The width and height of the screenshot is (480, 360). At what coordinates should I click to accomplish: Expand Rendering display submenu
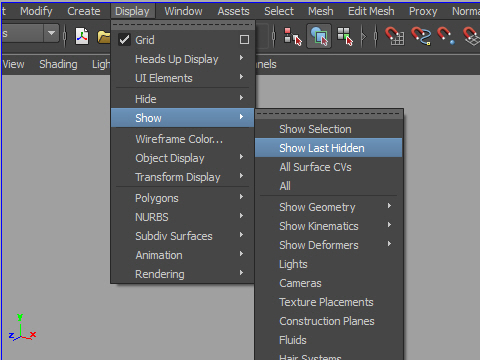click(182, 274)
